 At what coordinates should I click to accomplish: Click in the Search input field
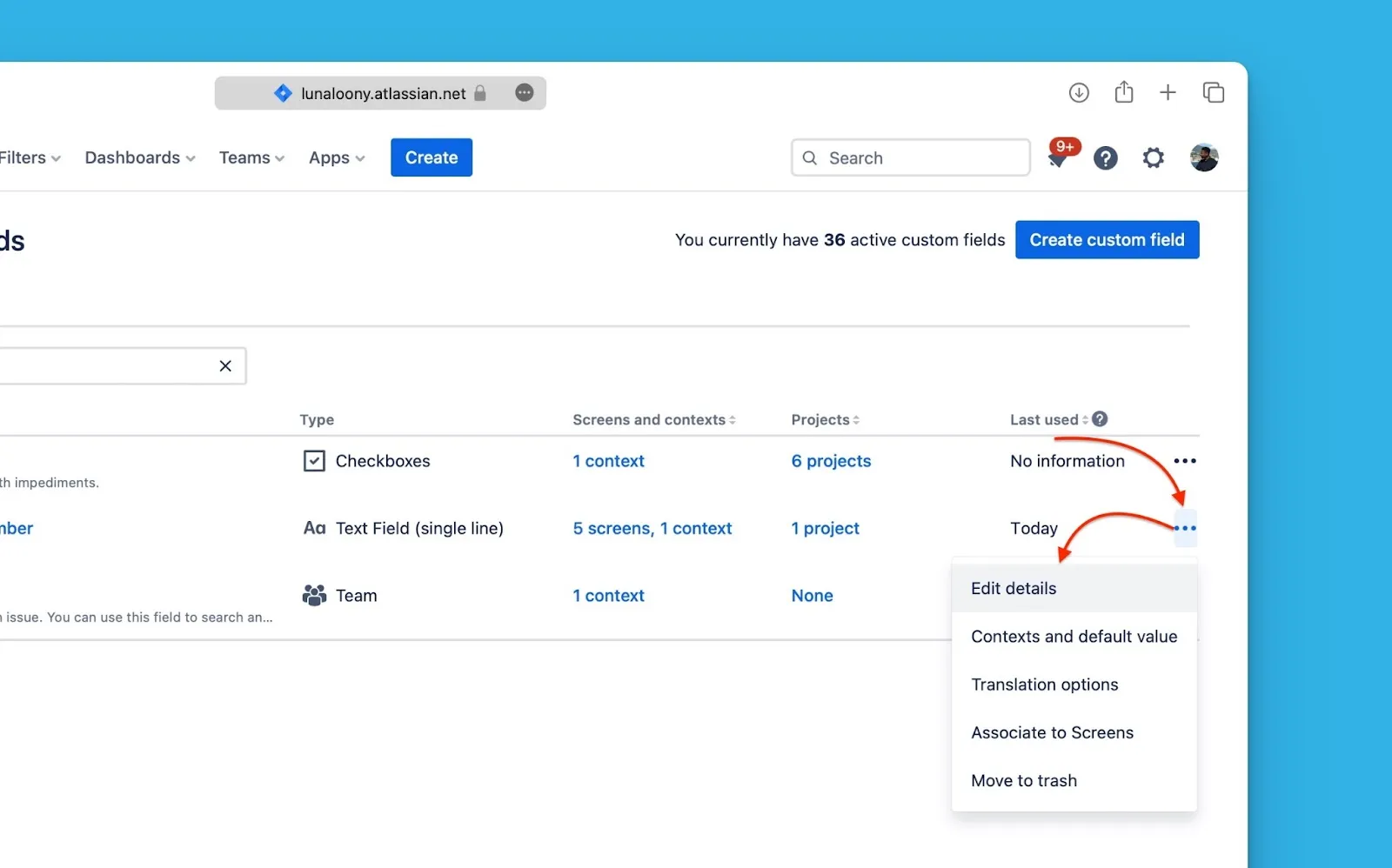tap(922, 158)
